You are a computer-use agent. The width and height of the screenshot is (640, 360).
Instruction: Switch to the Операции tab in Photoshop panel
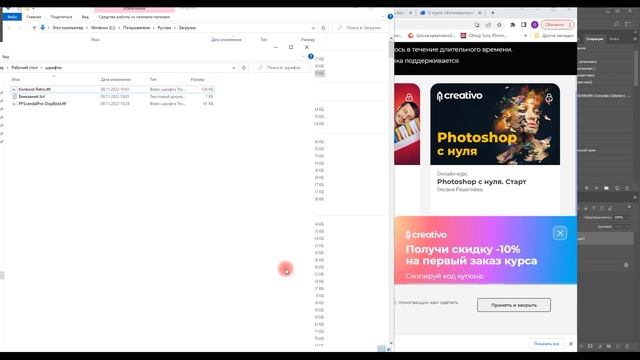pos(594,39)
